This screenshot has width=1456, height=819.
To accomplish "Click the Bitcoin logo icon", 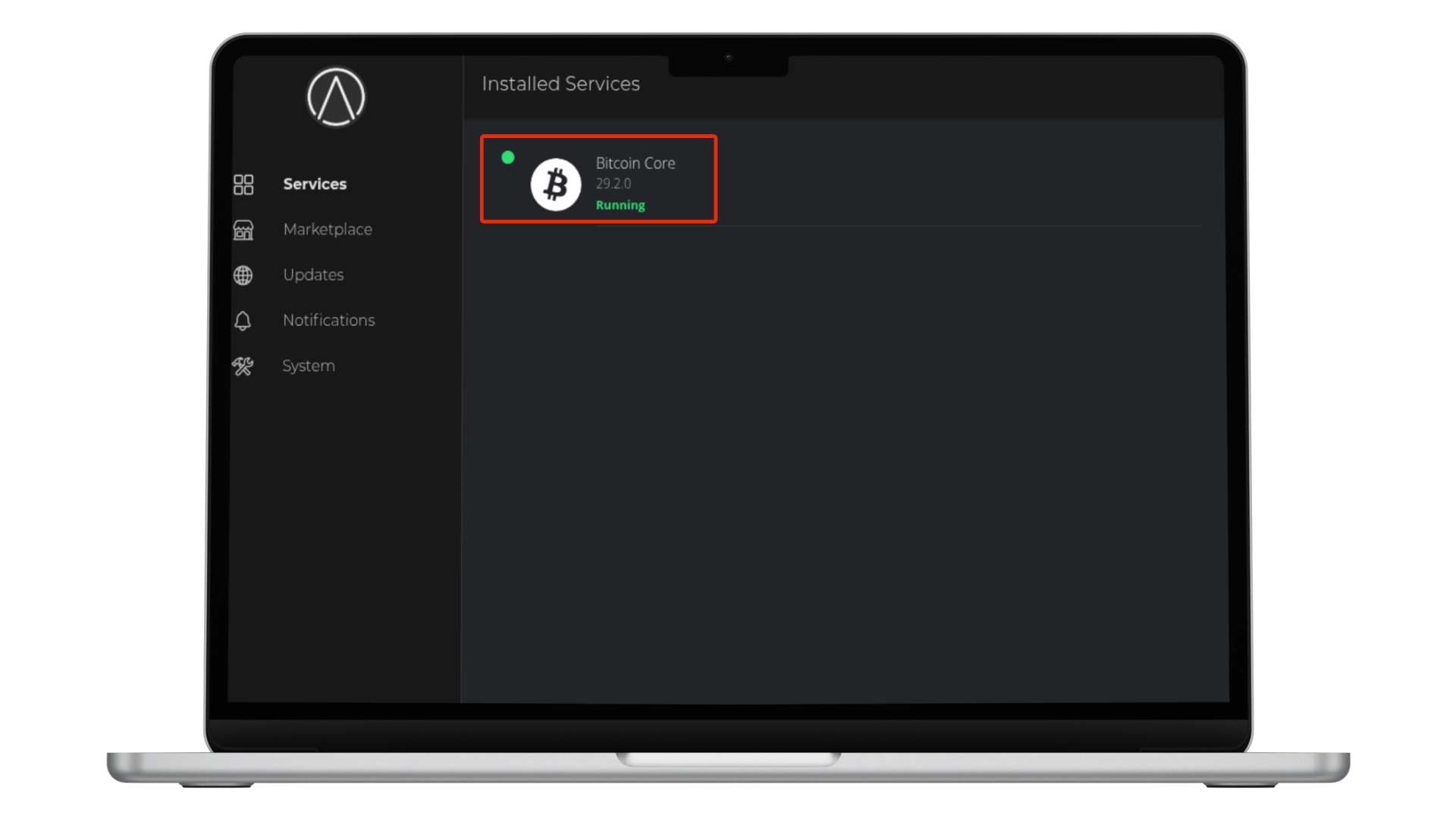I will click(556, 184).
